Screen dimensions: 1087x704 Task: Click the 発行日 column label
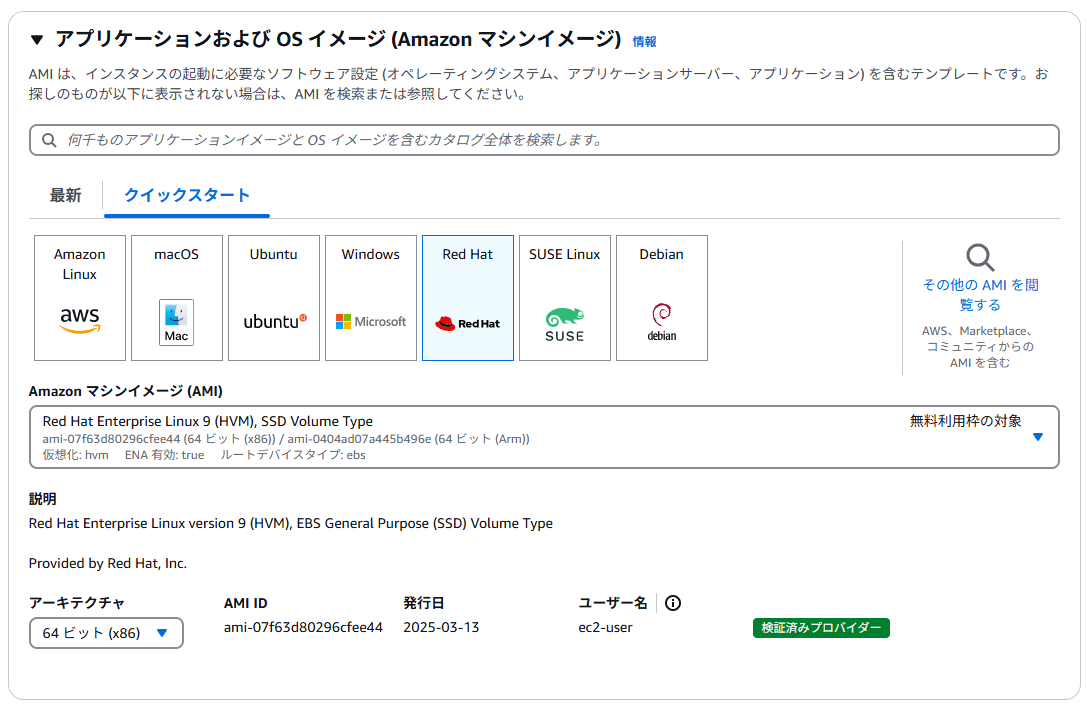424,603
